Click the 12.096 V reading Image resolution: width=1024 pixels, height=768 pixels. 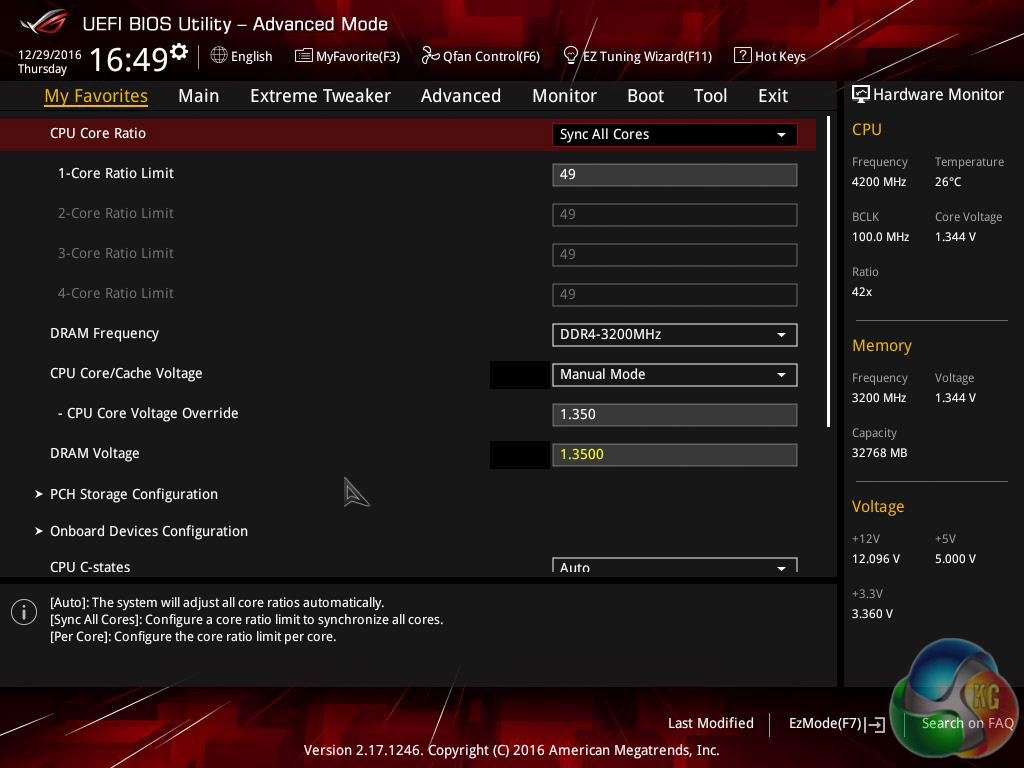click(876, 559)
